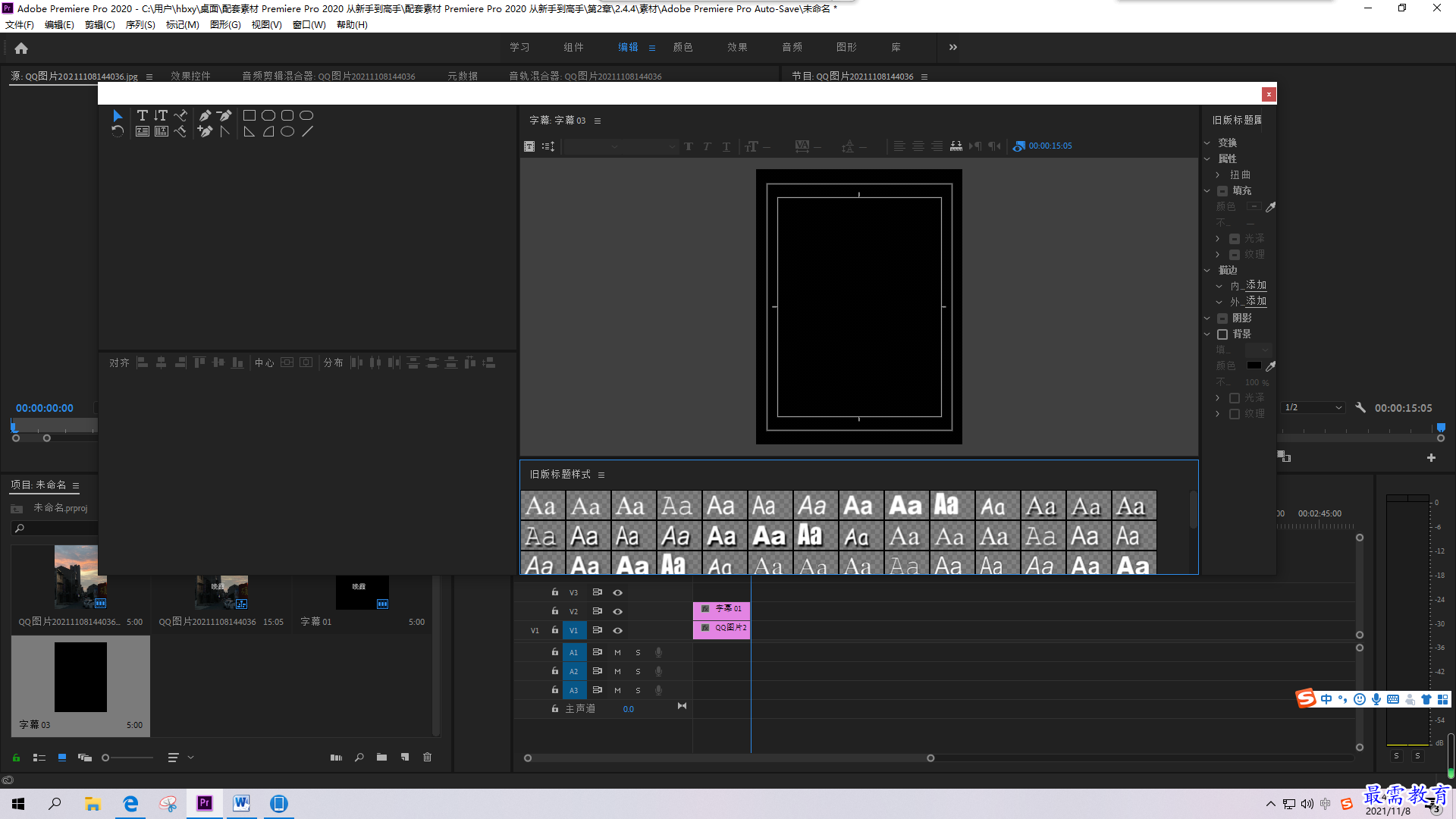Select the Wedge triangle tool
The height and width of the screenshot is (819, 1456).
tap(249, 131)
